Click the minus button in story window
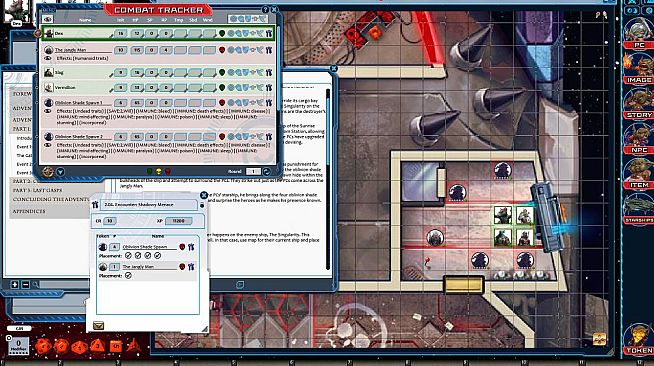The image size is (654, 366). coord(25,285)
